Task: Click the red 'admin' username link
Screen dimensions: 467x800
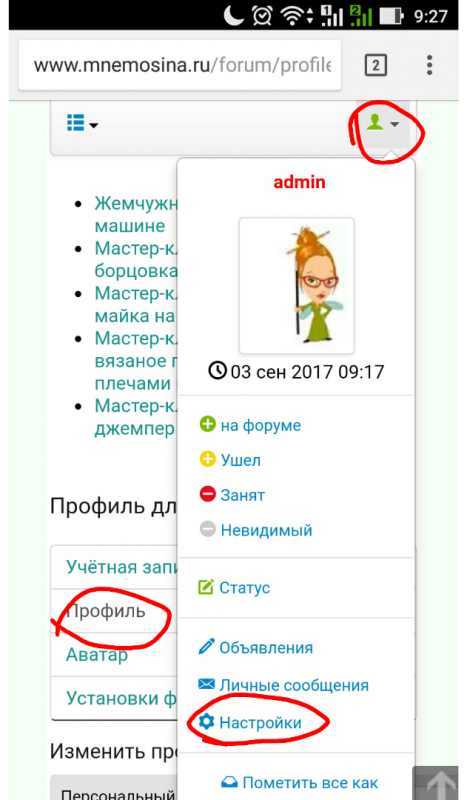Action: click(299, 182)
